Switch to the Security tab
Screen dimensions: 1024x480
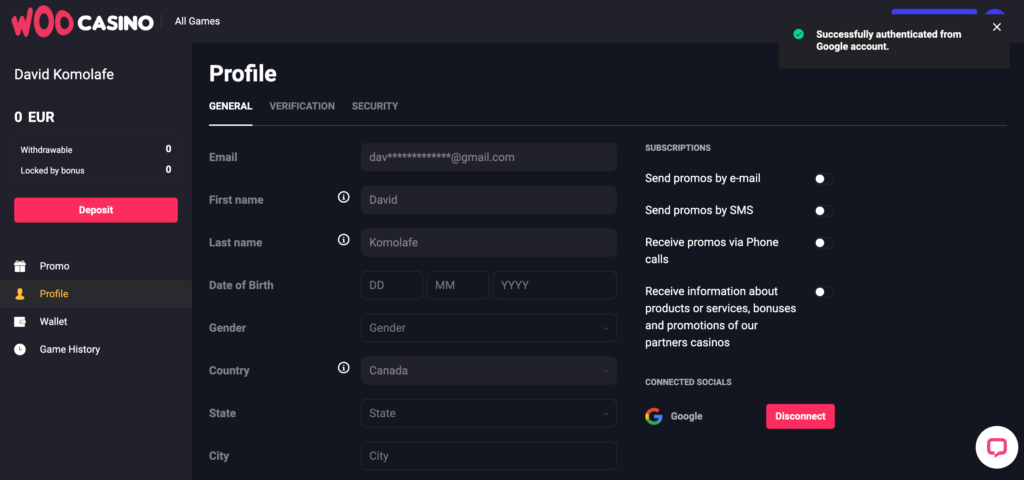375,106
